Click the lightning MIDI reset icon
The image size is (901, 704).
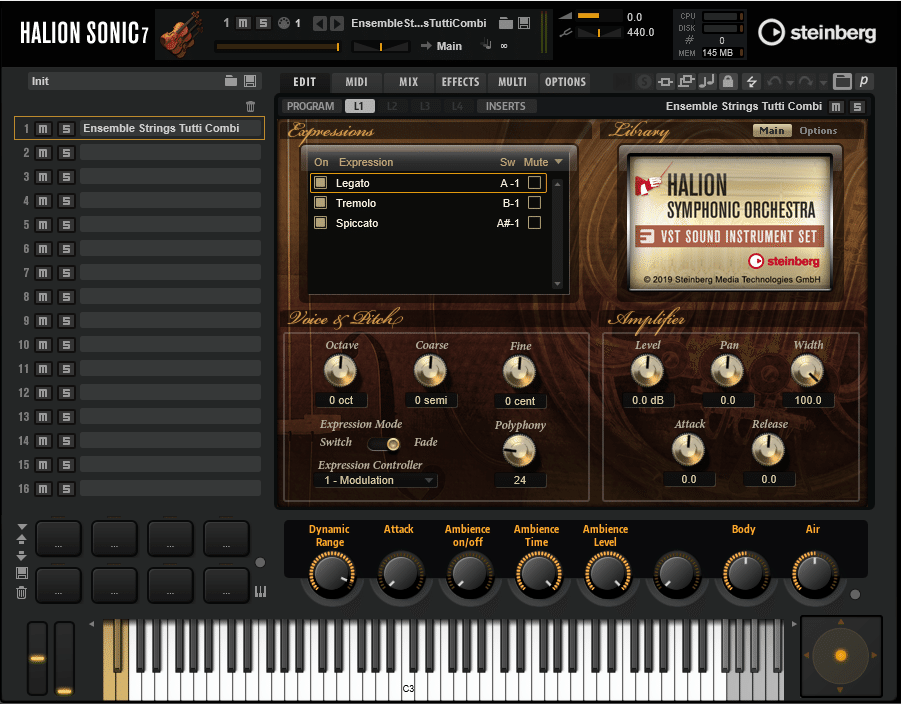751,82
